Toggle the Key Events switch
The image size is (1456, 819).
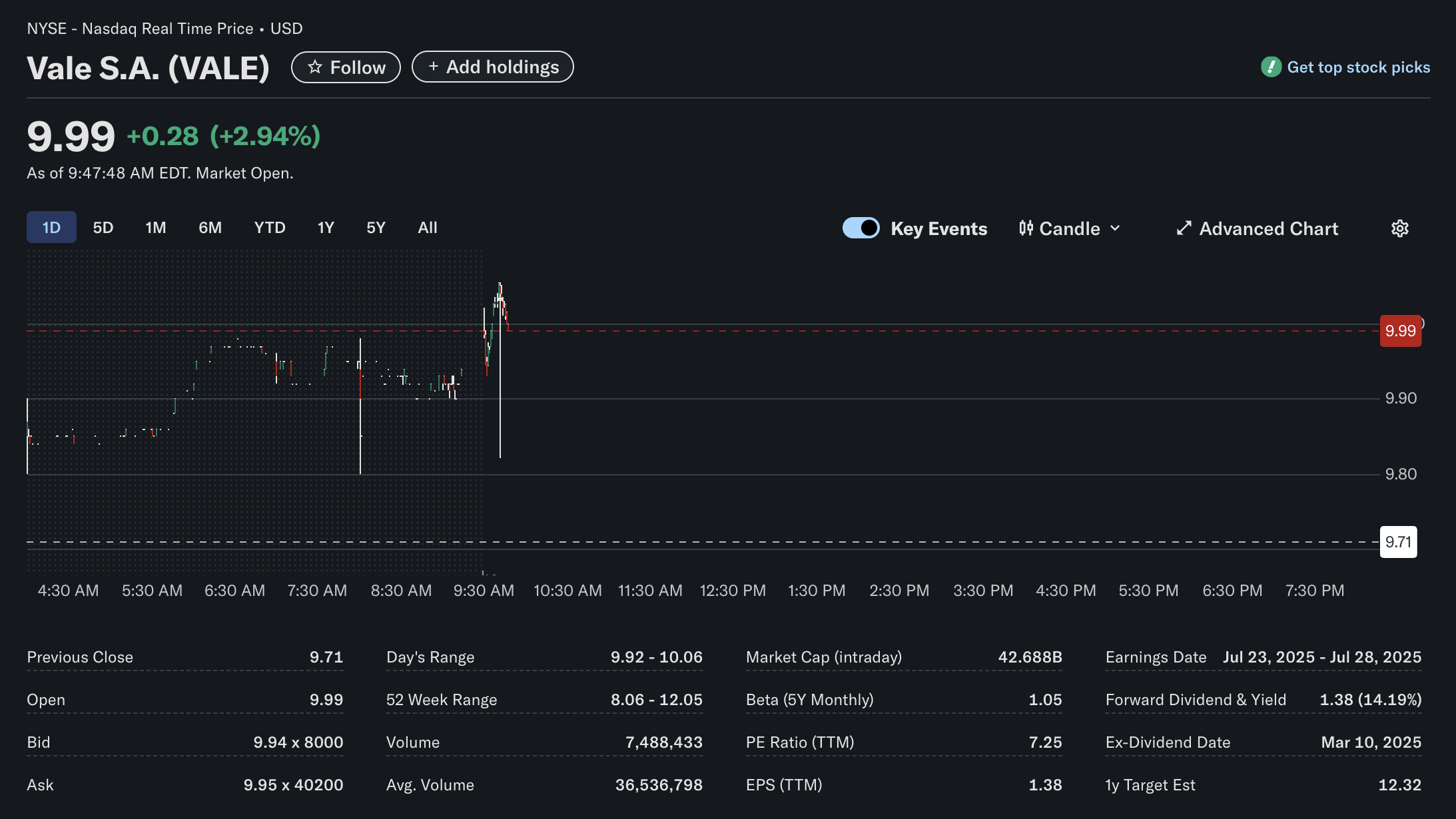point(861,228)
